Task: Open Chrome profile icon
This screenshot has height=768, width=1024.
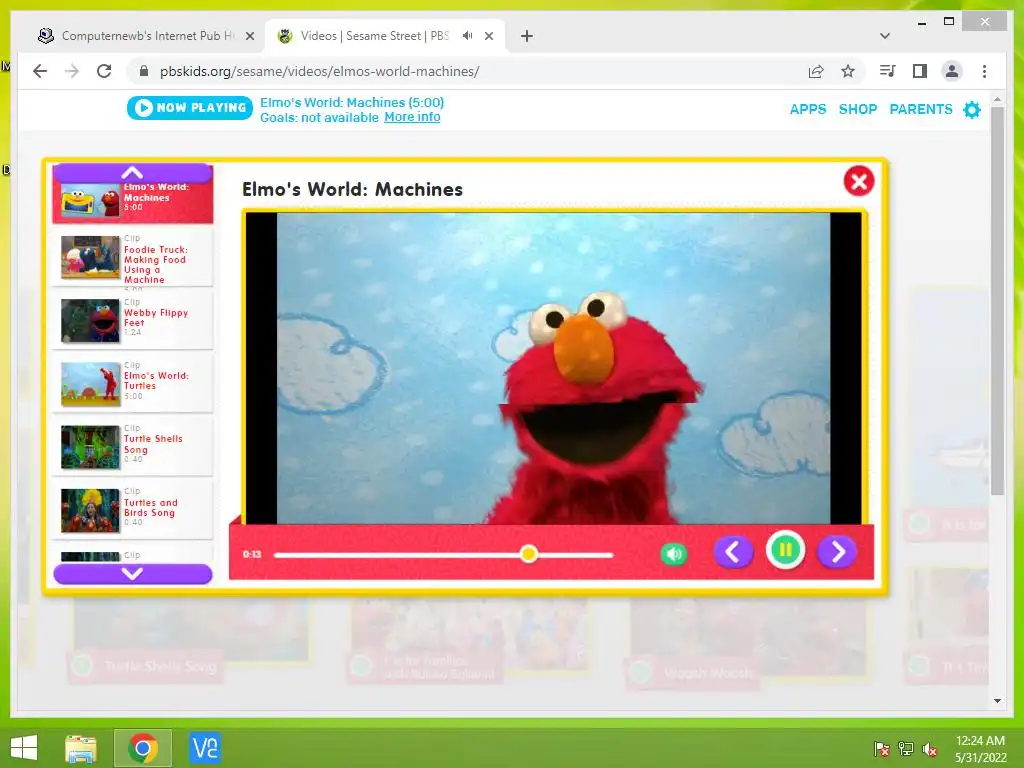Action: [952, 71]
